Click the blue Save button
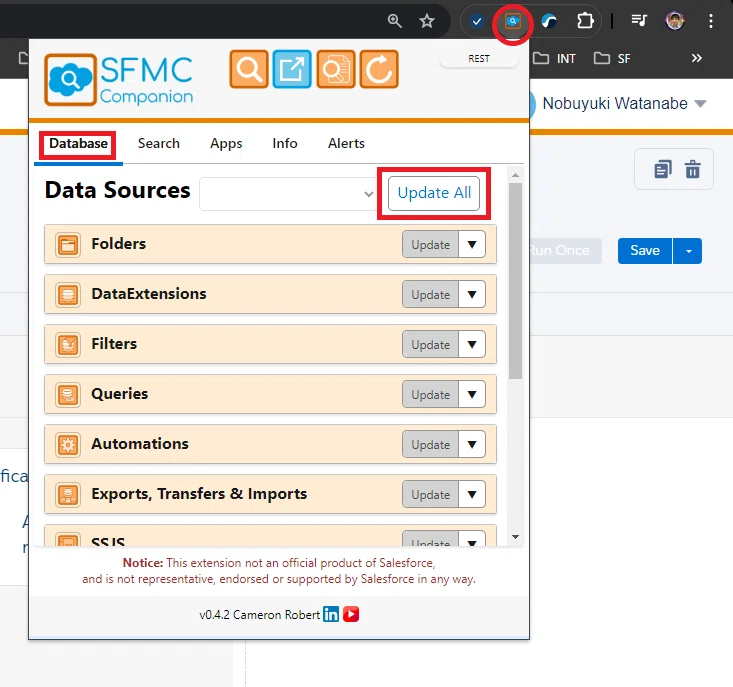This screenshot has width=733, height=687. [x=645, y=251]
